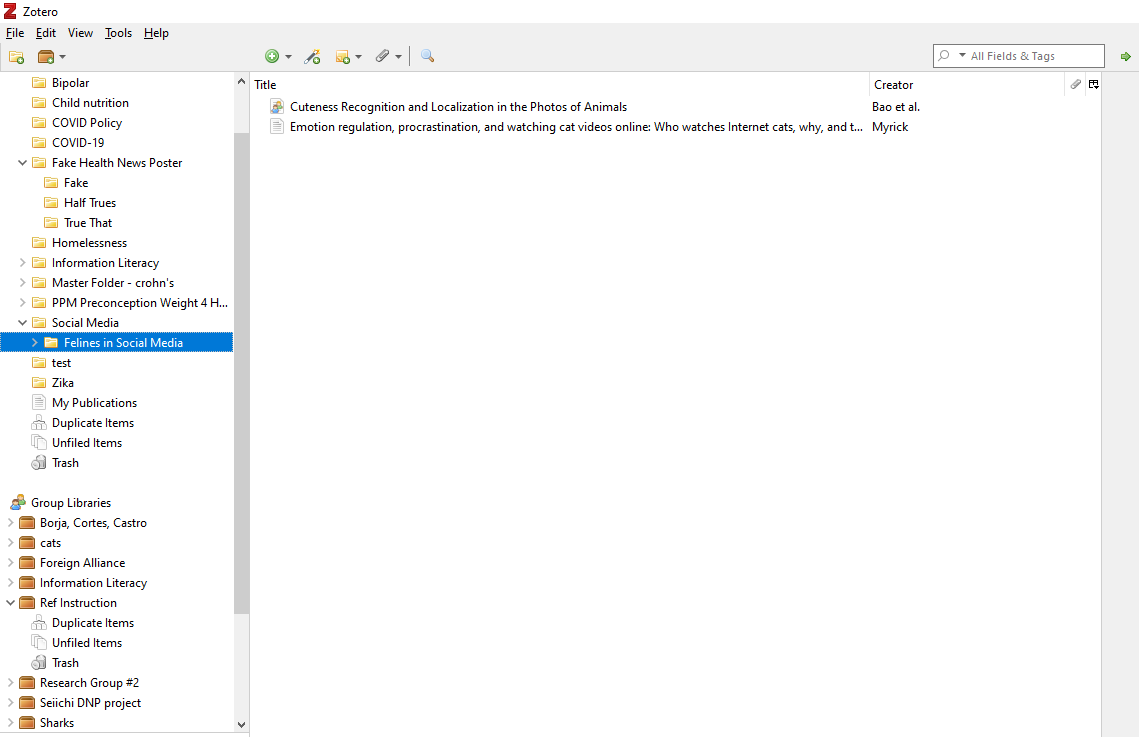
Task: Click the Add Attachment paperclip icon
Action: click(x=383, y=56)
